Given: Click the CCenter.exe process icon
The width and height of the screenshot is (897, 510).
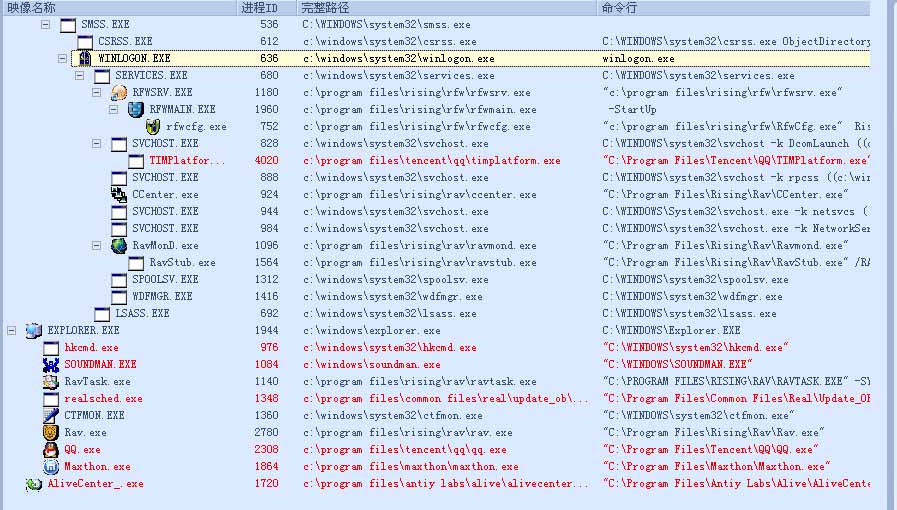Looking at the screenshot, I should point(119,194).
